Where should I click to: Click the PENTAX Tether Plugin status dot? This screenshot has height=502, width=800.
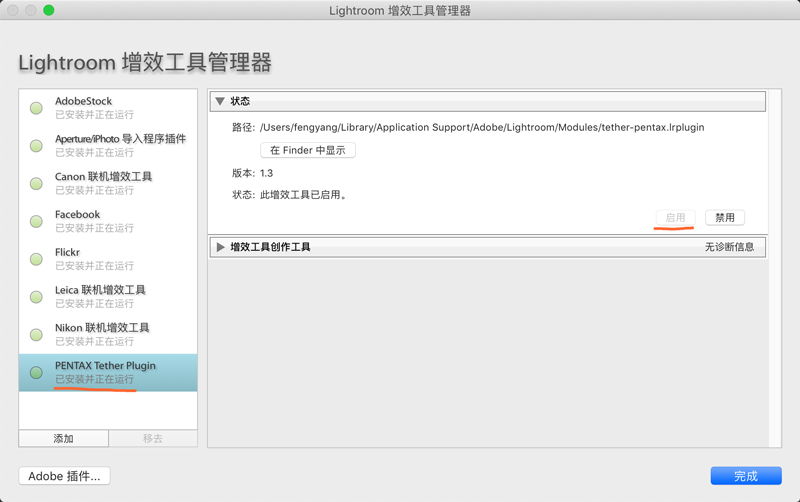(x=36, y=372)
